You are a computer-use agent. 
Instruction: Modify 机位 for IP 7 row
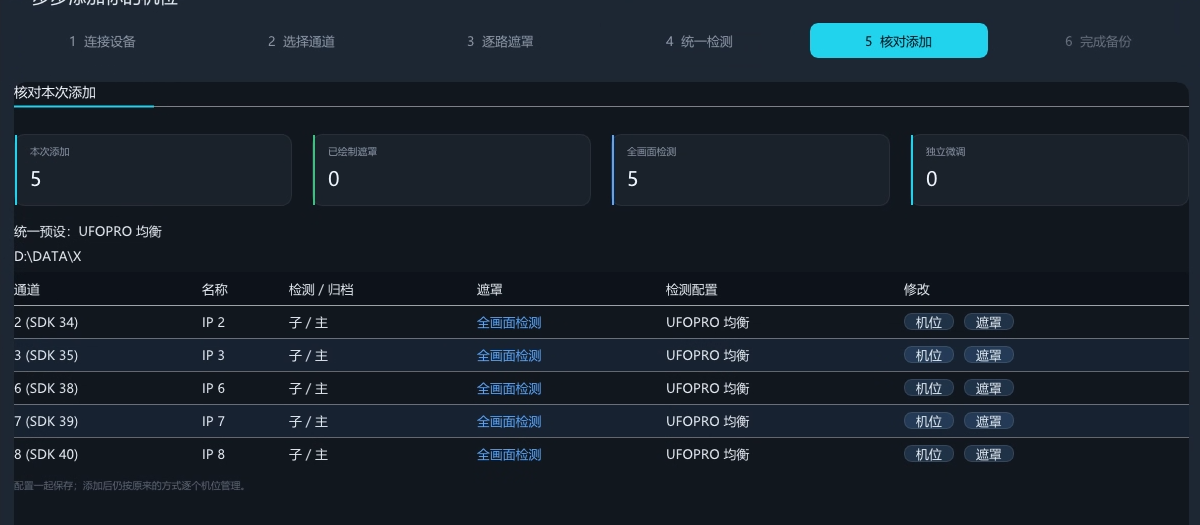click(x=929, y=421)
